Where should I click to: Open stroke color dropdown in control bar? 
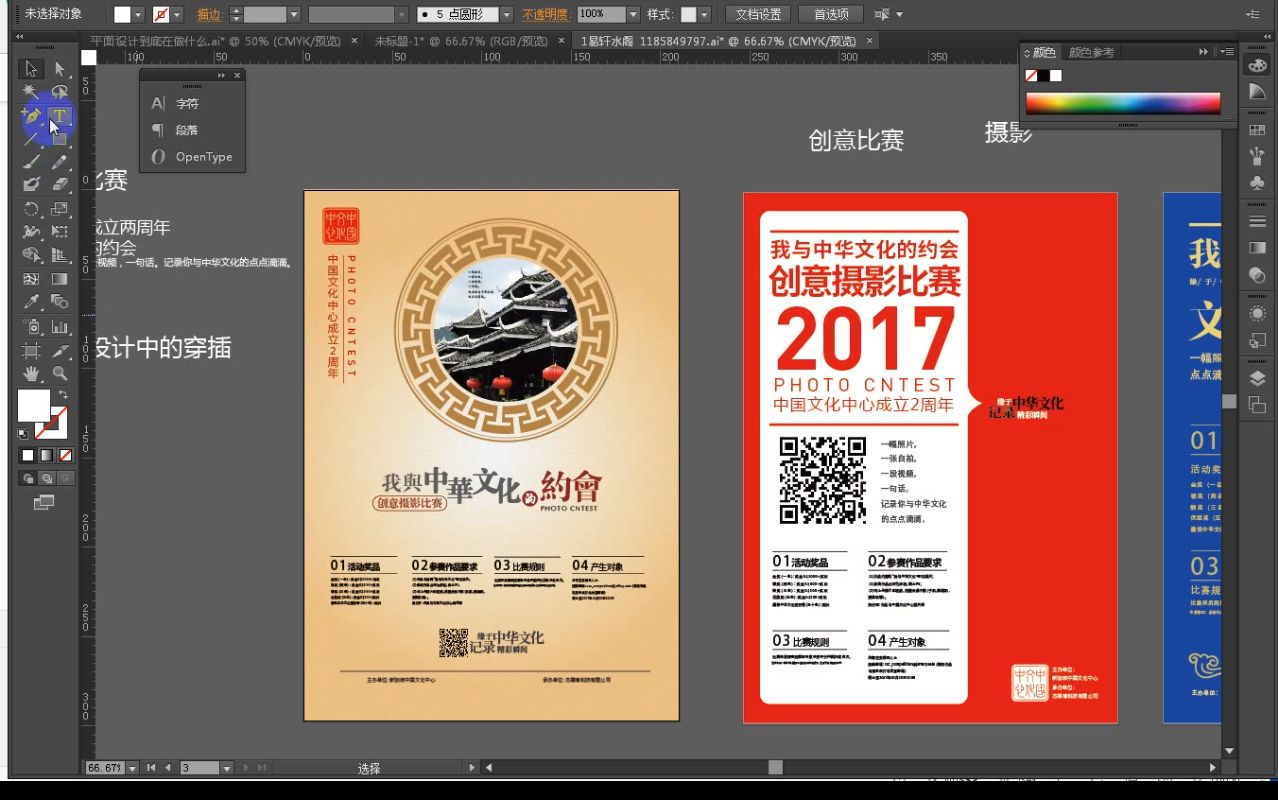[x=178, y=15]
